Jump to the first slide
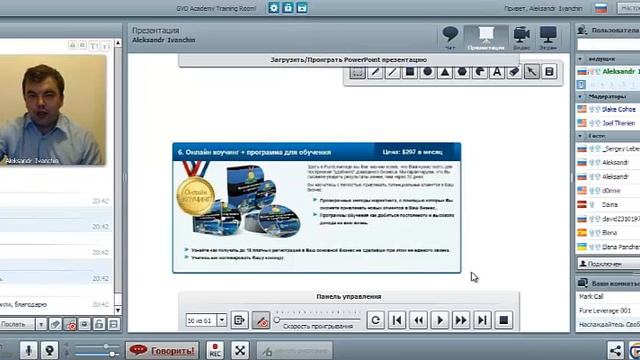This screenshot has width=640, height=360. pyautogui.click(x=397, y=320)
